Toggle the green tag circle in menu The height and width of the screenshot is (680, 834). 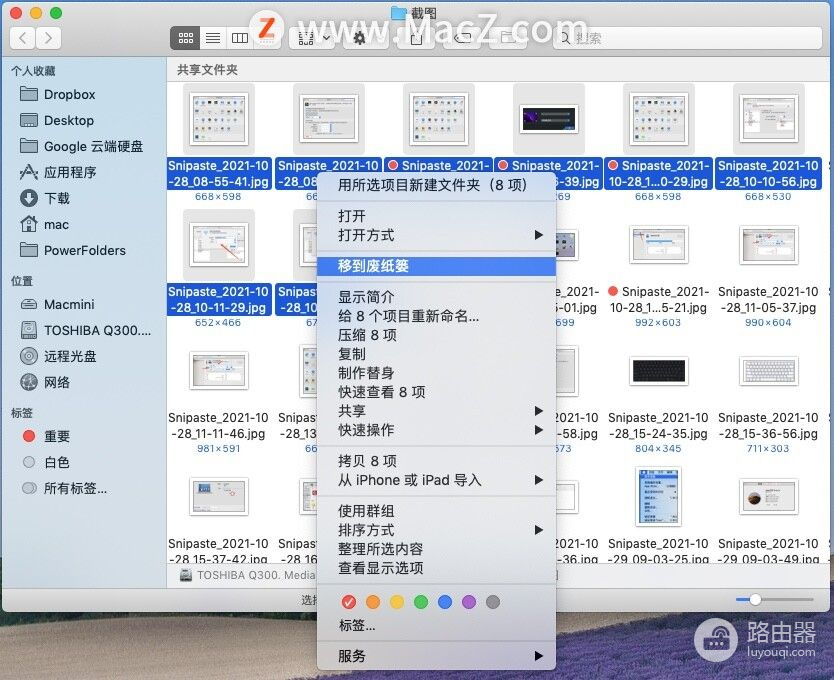point(421,602)
